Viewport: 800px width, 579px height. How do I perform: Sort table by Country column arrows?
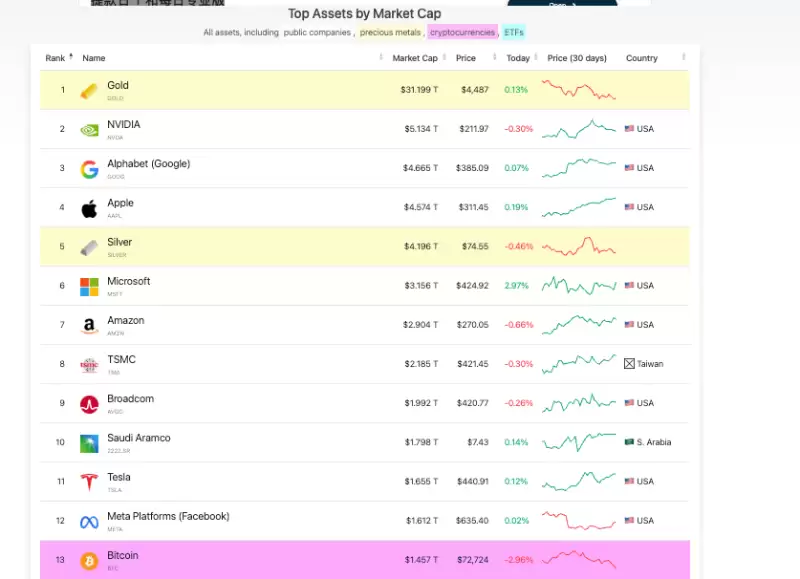(x=683, y=57)
